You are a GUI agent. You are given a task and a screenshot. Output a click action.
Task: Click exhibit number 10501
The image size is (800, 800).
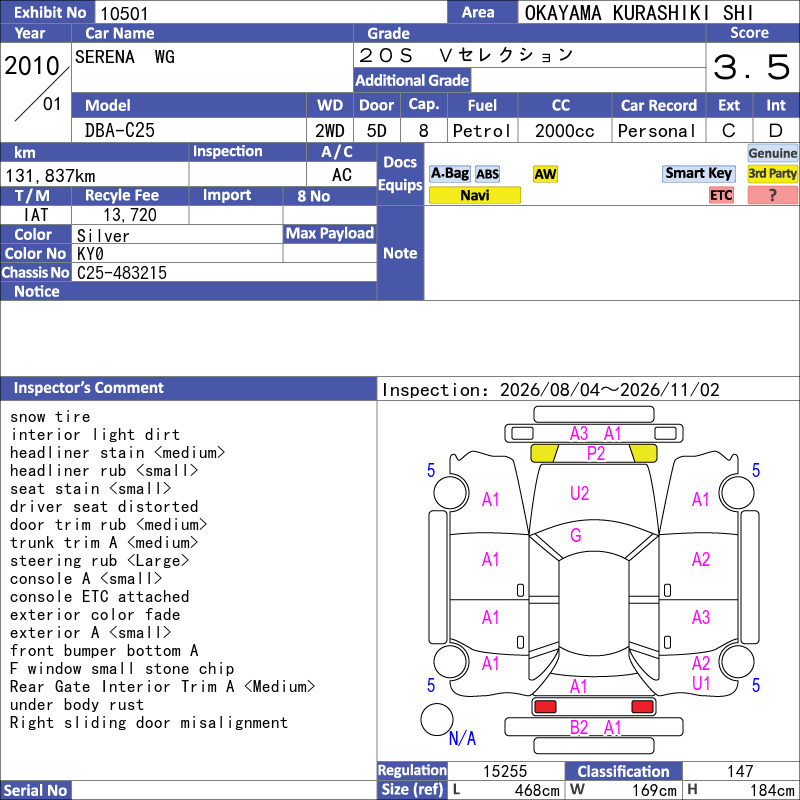tap(124, 13)
